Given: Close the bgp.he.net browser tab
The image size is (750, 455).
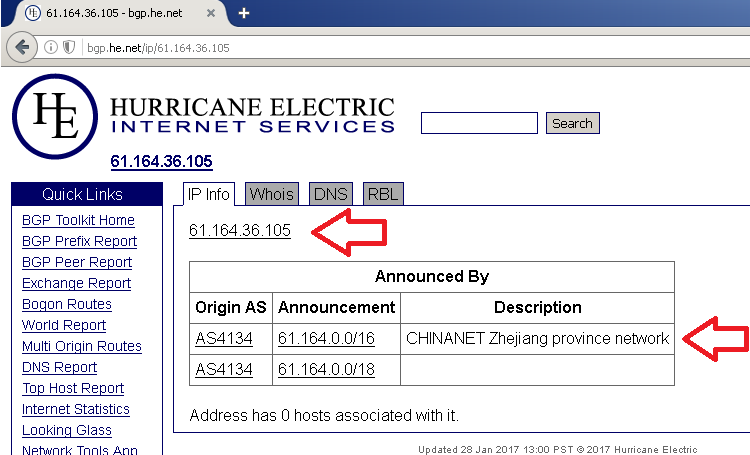Looking at the screenshot, I should pos(210,13).
